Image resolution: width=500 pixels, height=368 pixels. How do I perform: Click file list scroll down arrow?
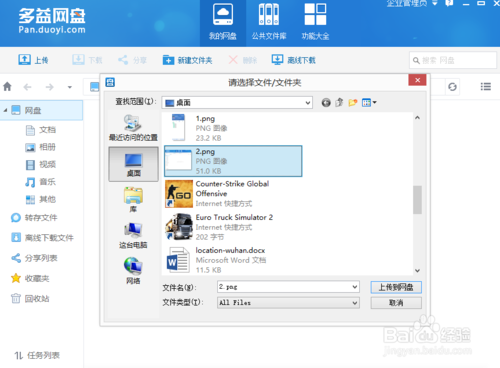pyautogui.click(x=417, y=270)
